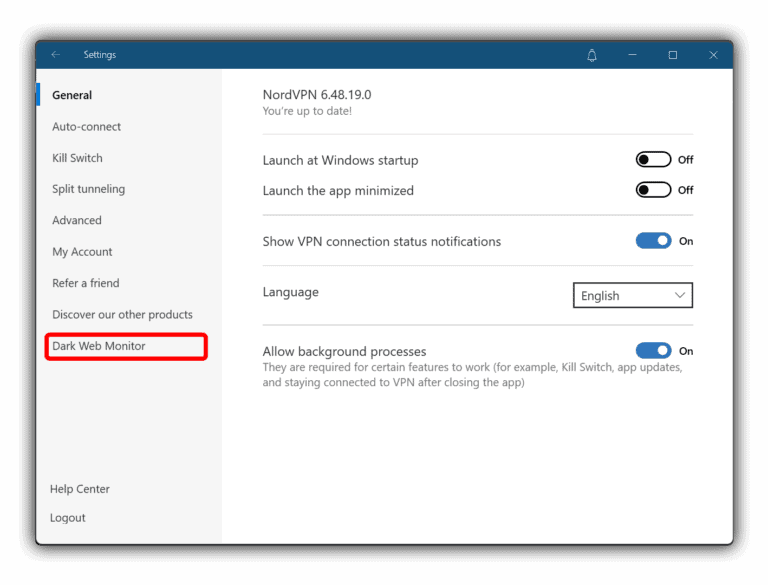The width and height of the screenshot is (768, 585).
Task: Click the back arrow in title bar
Action: pyautogui.click(x=56, y=55)
